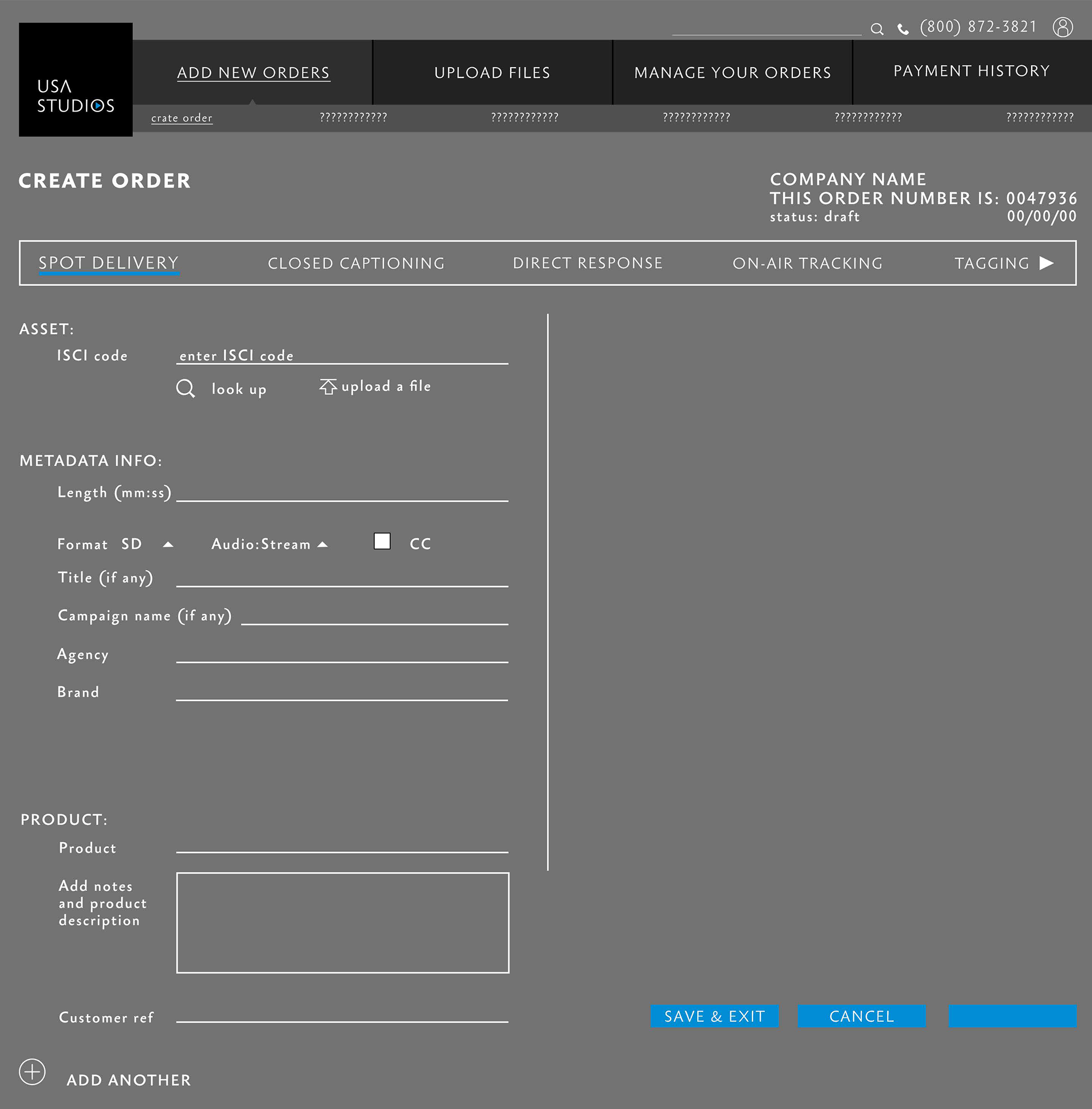Open the On-Air Tracking tab
Screen dimensions: 1092x1109
(807, 263)
